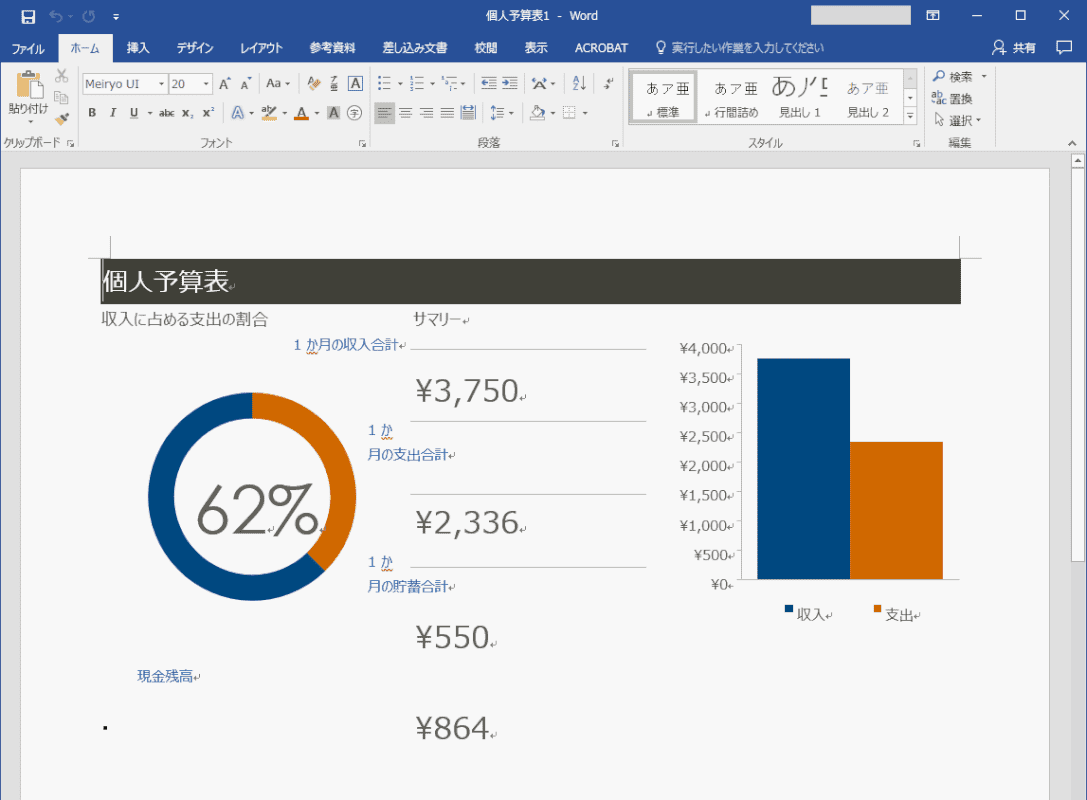Switch to the 挿入 tab

(137, 48)
